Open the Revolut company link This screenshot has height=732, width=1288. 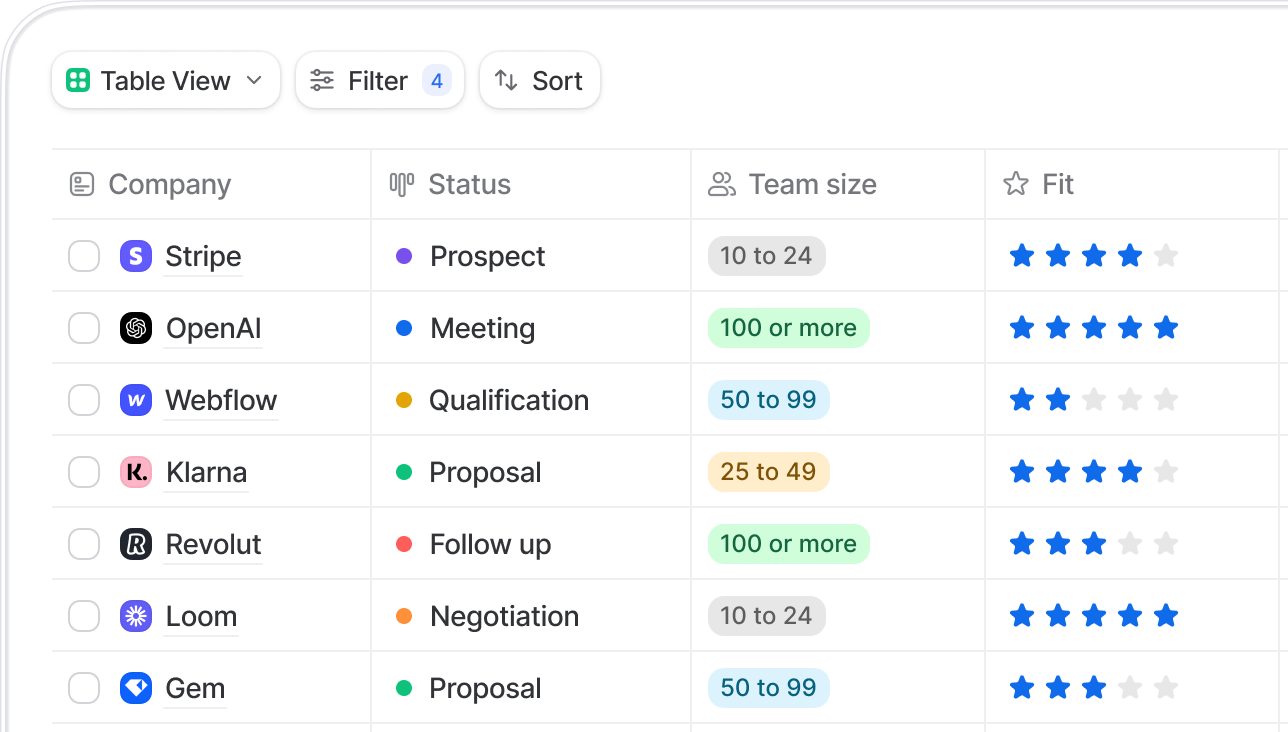point(213,544)
